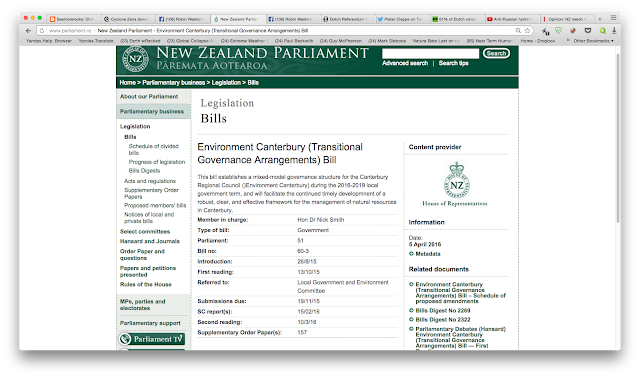Reload the page with the refresh icon
640x378 pixels.
42,31
